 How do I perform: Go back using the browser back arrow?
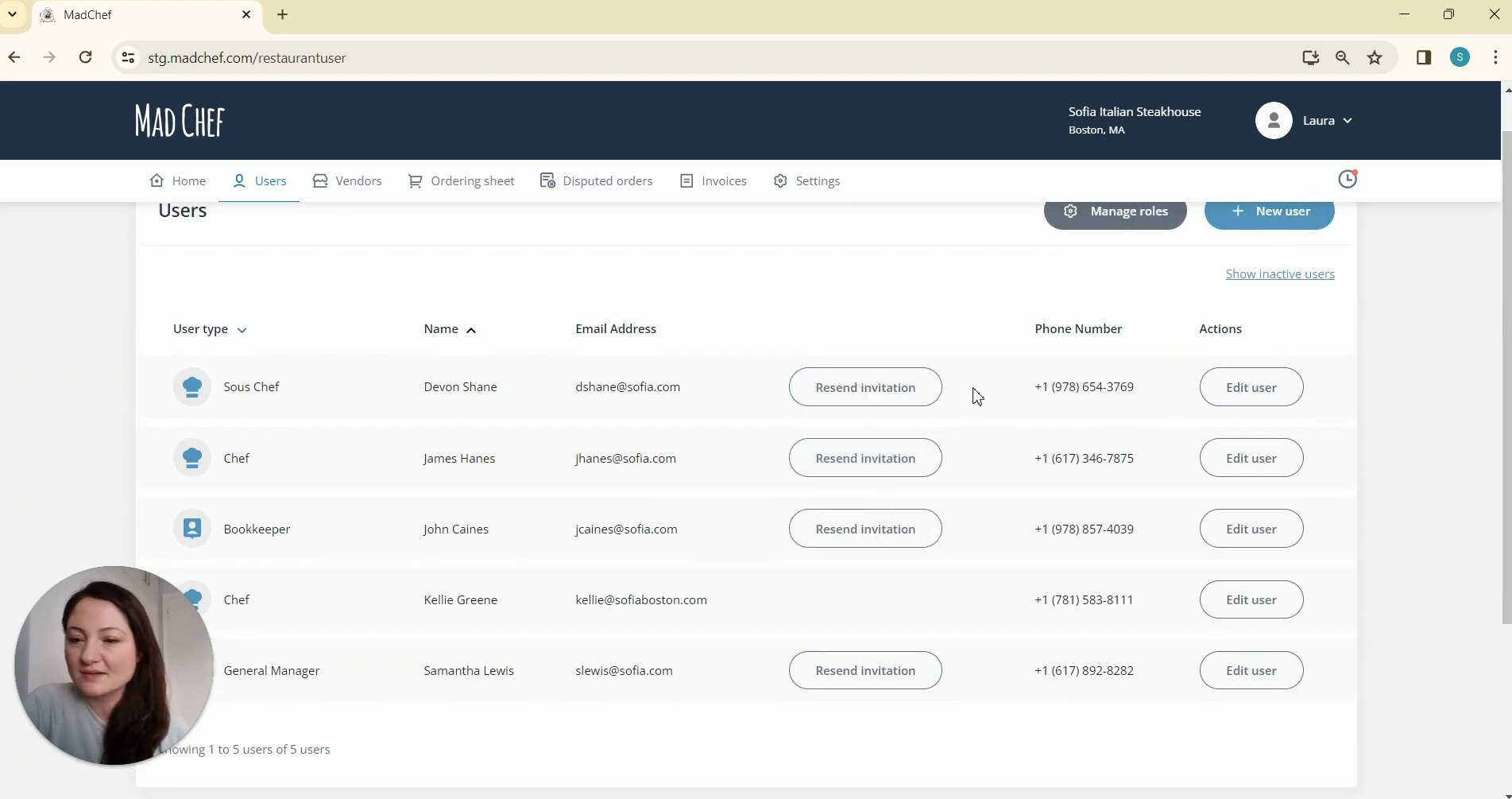[x=14, y=58]
